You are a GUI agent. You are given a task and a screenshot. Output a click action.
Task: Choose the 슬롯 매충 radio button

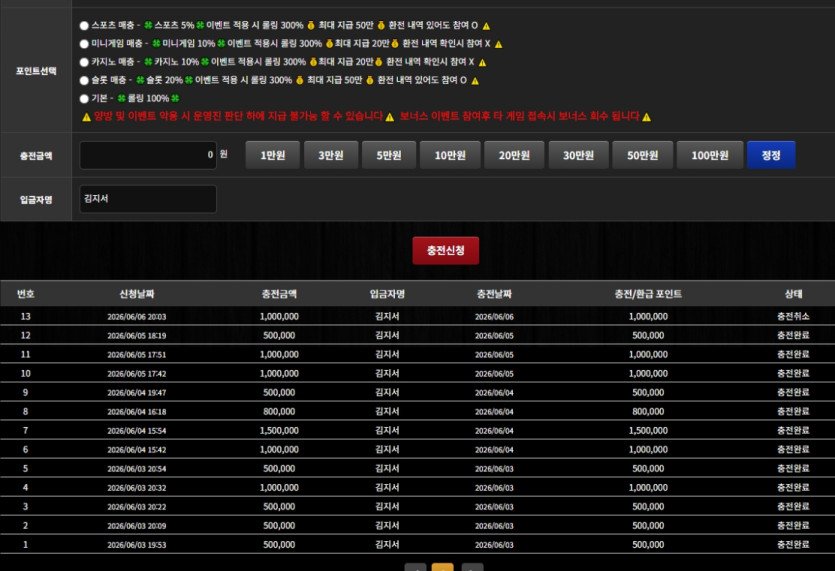pos(84,80)
